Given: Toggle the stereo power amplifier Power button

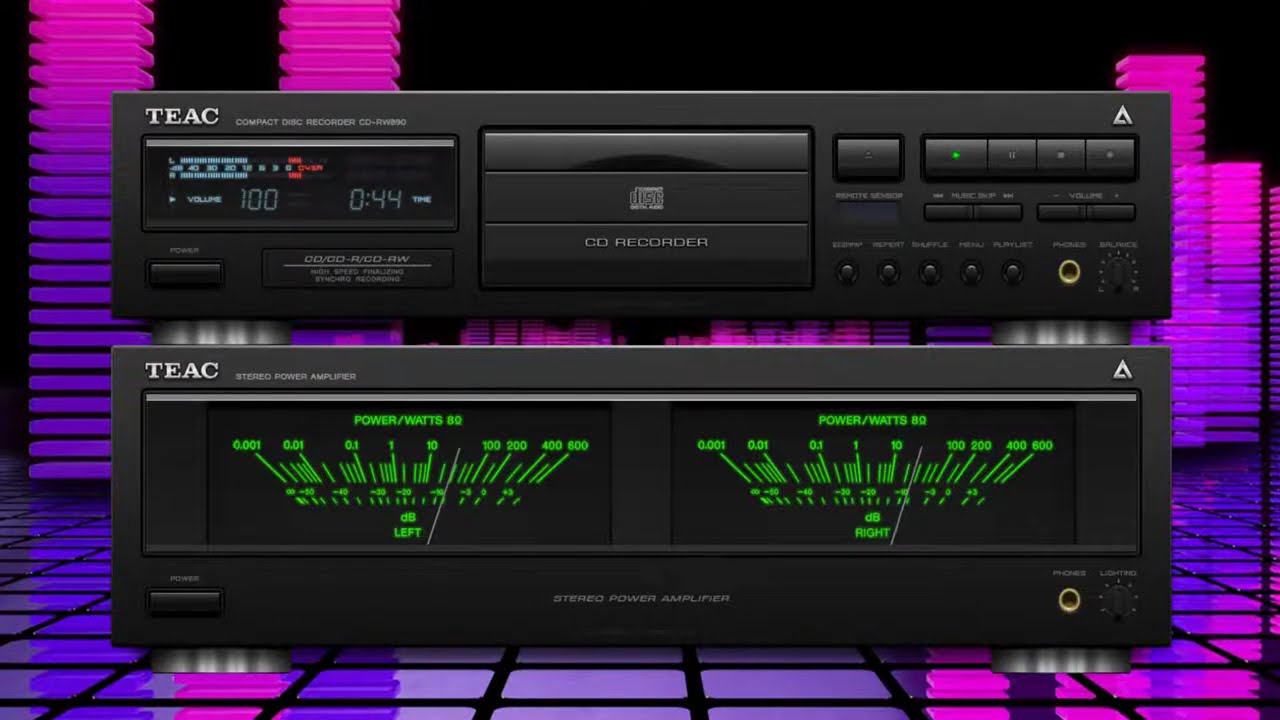Looking at the screenshot, I should [185, 601].
